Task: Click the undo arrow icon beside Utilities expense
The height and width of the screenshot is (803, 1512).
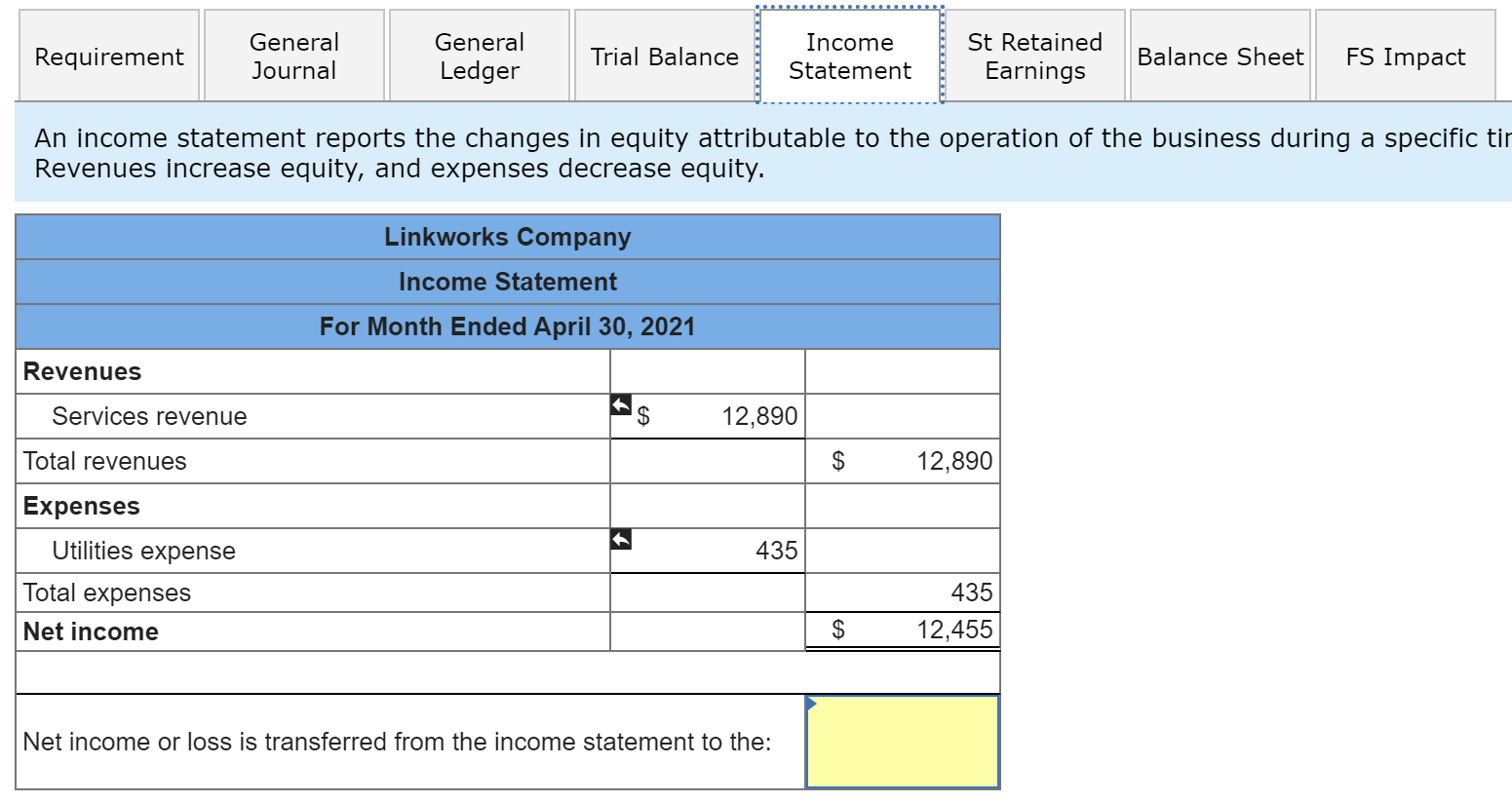Action: (x=621, y=539)
